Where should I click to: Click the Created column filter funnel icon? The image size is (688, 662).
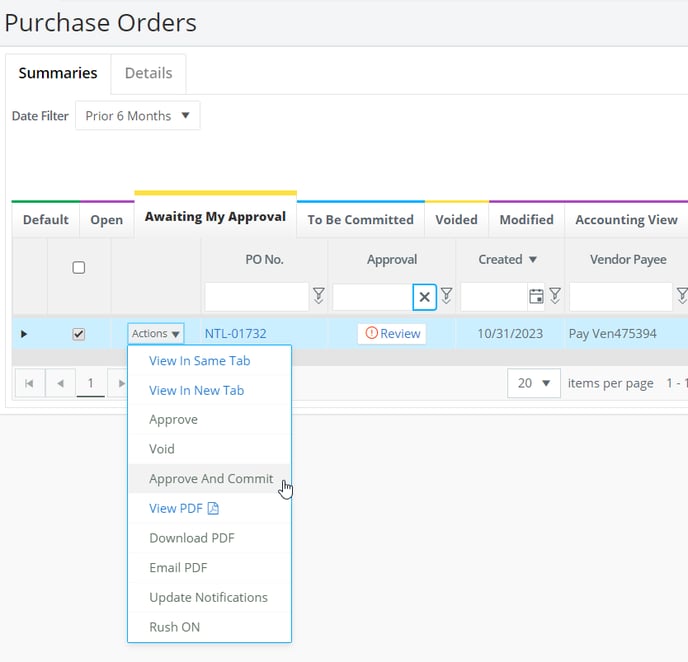(x=555, y=296)
